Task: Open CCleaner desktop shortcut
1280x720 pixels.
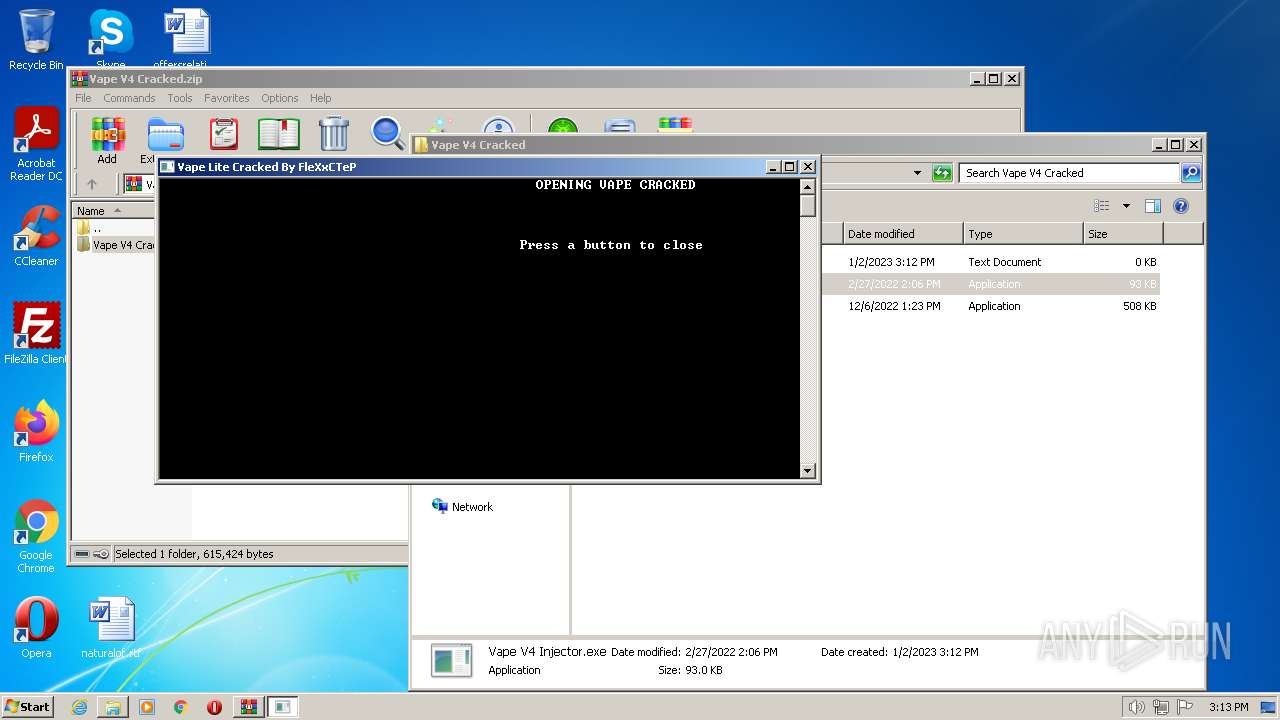Action: pyautogui.click(x=36, y=237)
